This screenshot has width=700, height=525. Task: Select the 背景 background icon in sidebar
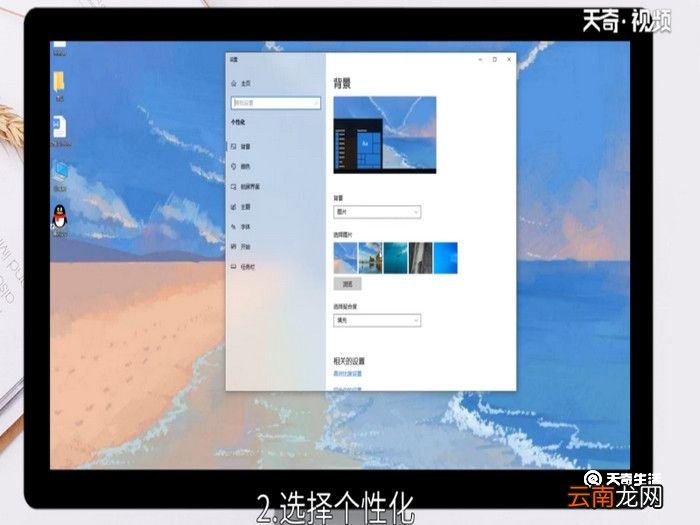coord(233,146)
